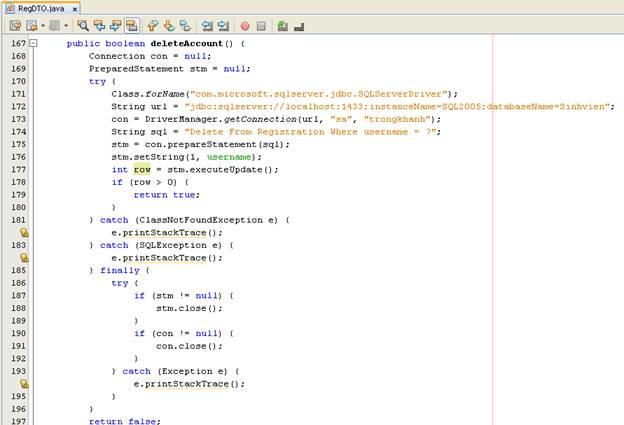Toggle Bookmark icon in the toolbar
The width and height of the screenshot is (624, 425).
pos(185,26)
